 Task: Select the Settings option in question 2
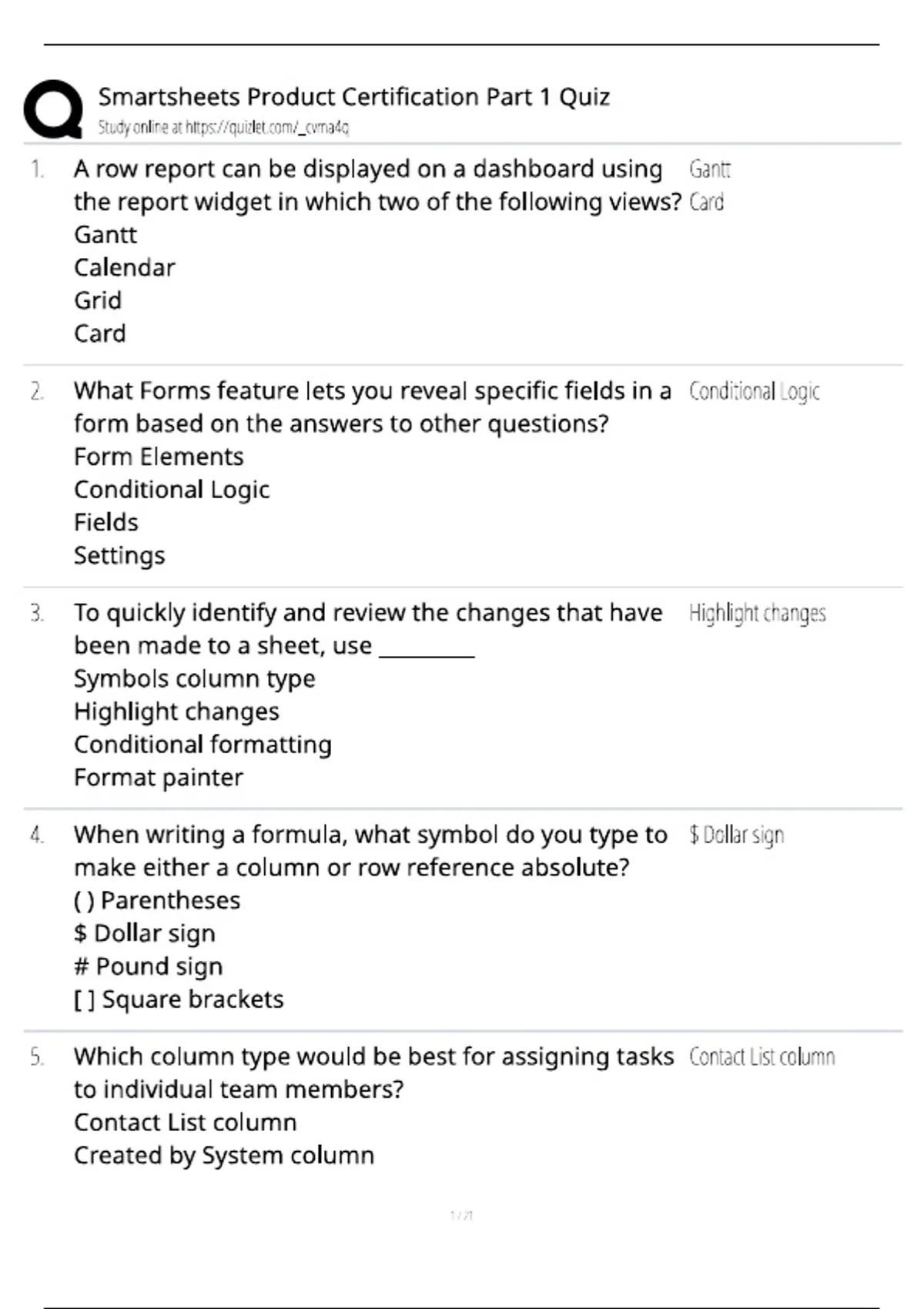(x=119, y=556)
